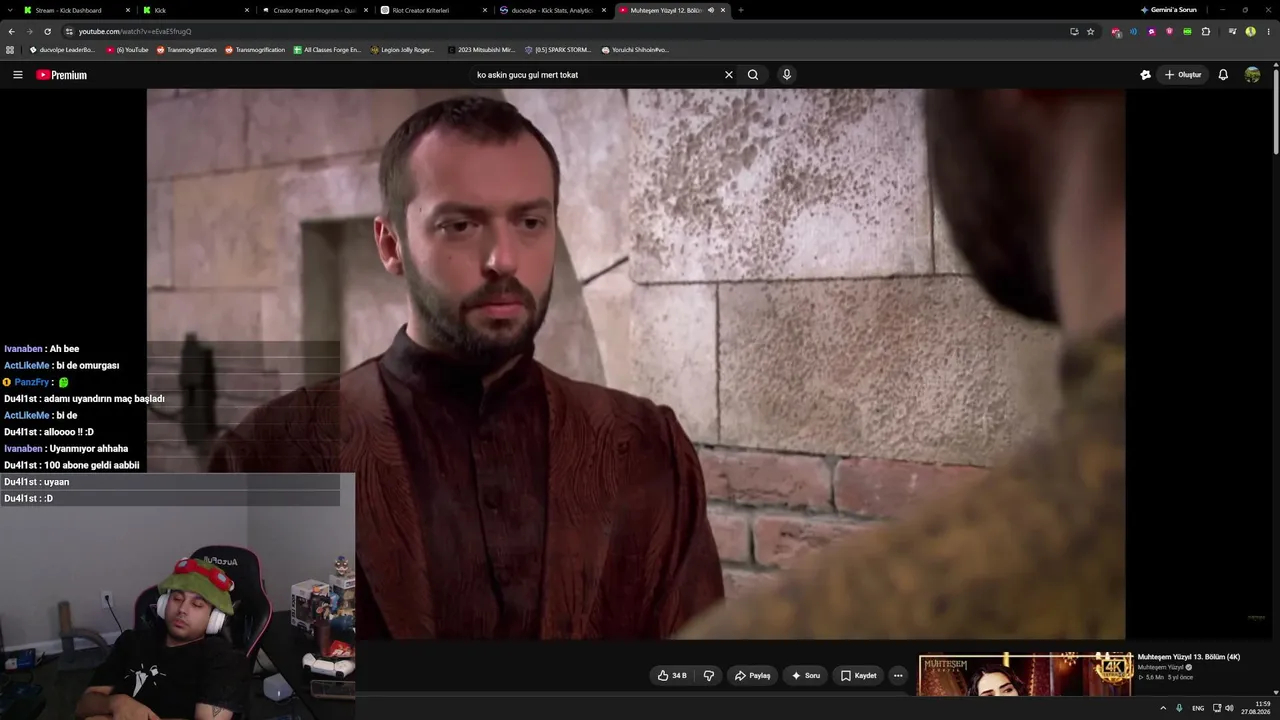Open Muhteşem Yüzyıl 13. Bölüm thumbnail
1280x720 pixels.
pyautogui.click(x=1025, y=676)
